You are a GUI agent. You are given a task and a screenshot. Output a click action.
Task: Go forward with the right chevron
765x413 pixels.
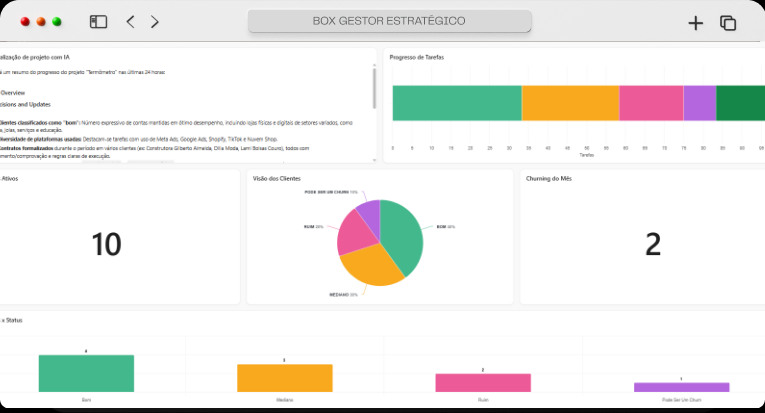pyautogui.click(x=155, y=21)
